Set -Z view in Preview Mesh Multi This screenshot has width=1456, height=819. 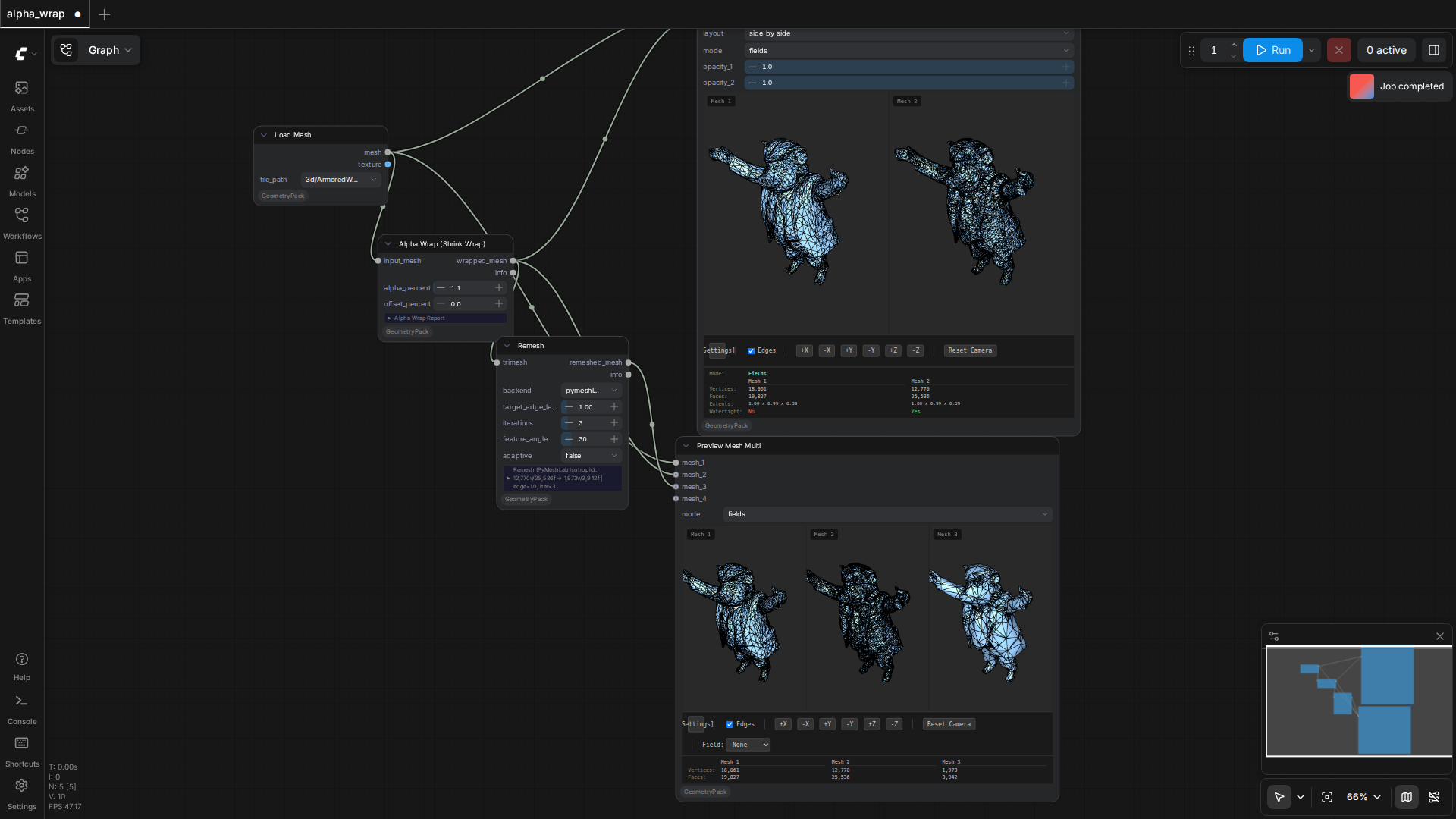[895, 725]
